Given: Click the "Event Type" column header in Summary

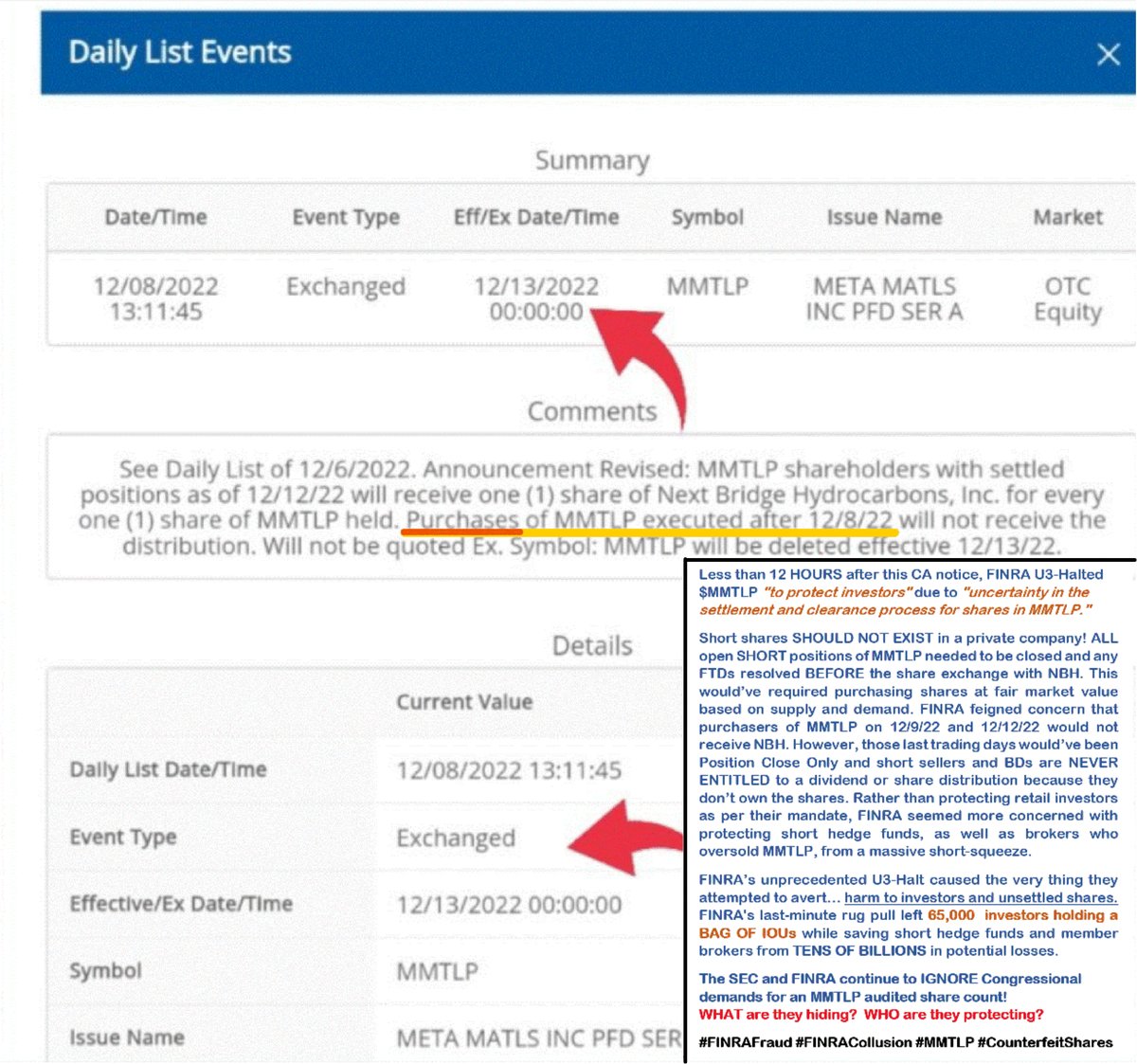Looking at the screenshot, I should (346, 217).
